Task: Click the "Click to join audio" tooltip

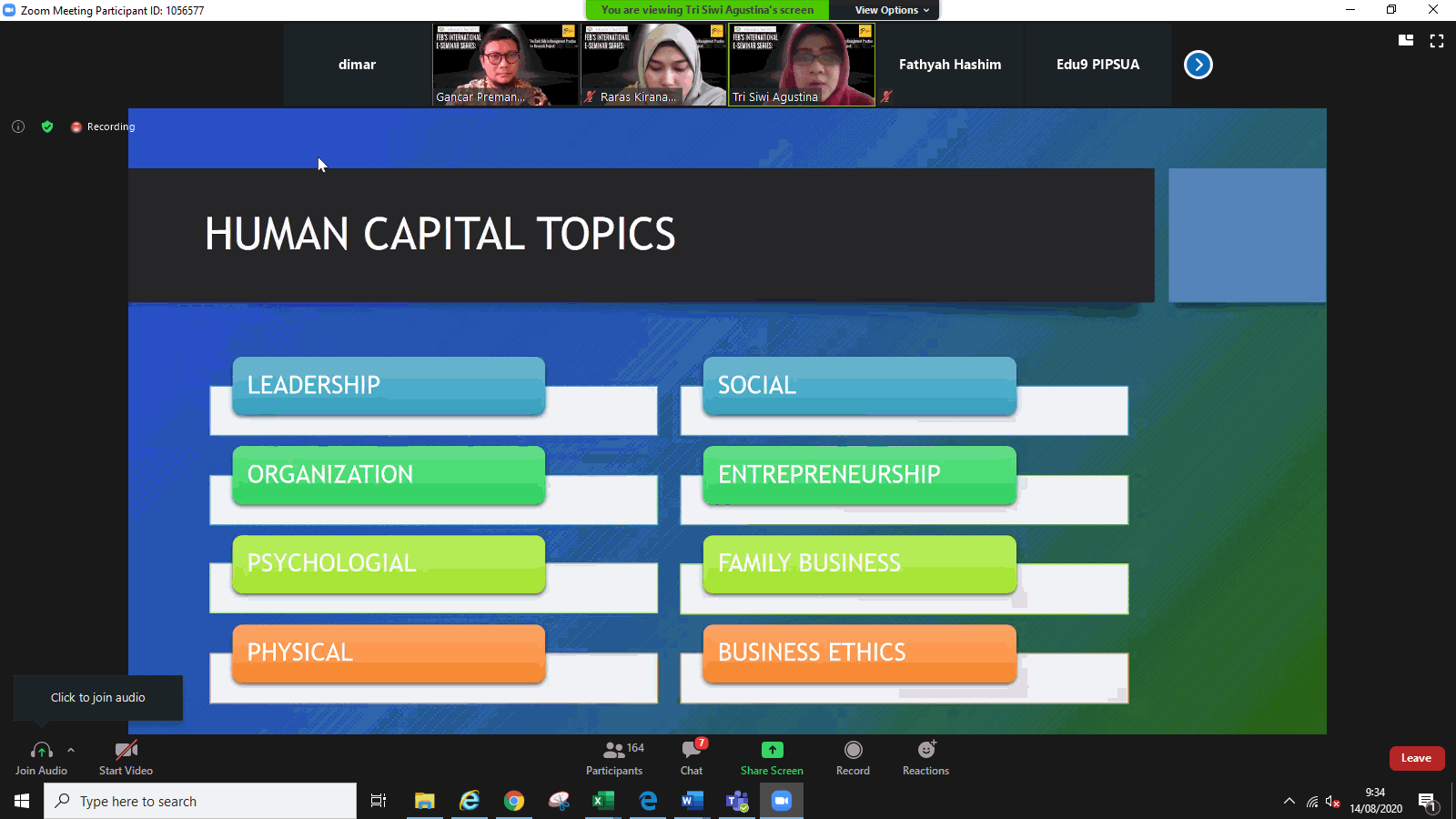Action: click(98, 697)
